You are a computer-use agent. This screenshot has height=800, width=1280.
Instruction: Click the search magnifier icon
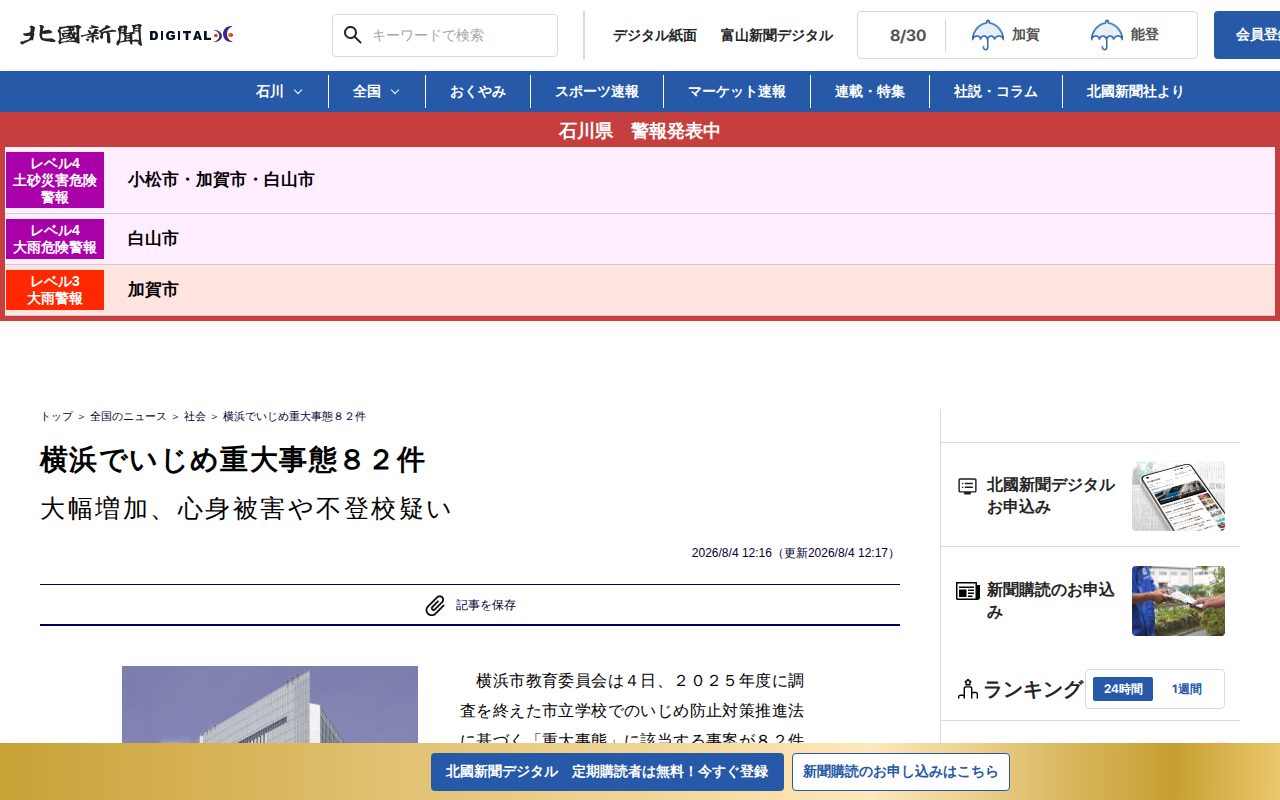(x=352, y=35)
